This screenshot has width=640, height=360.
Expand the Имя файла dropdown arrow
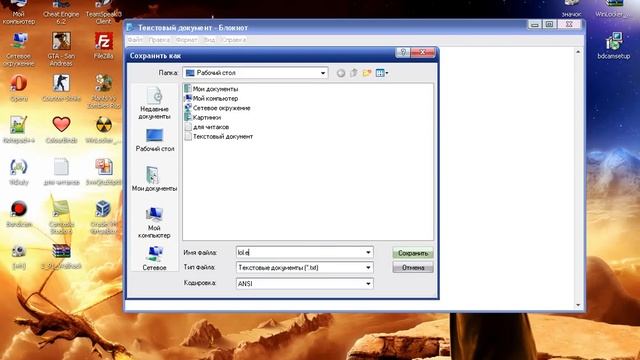point(368,252)
